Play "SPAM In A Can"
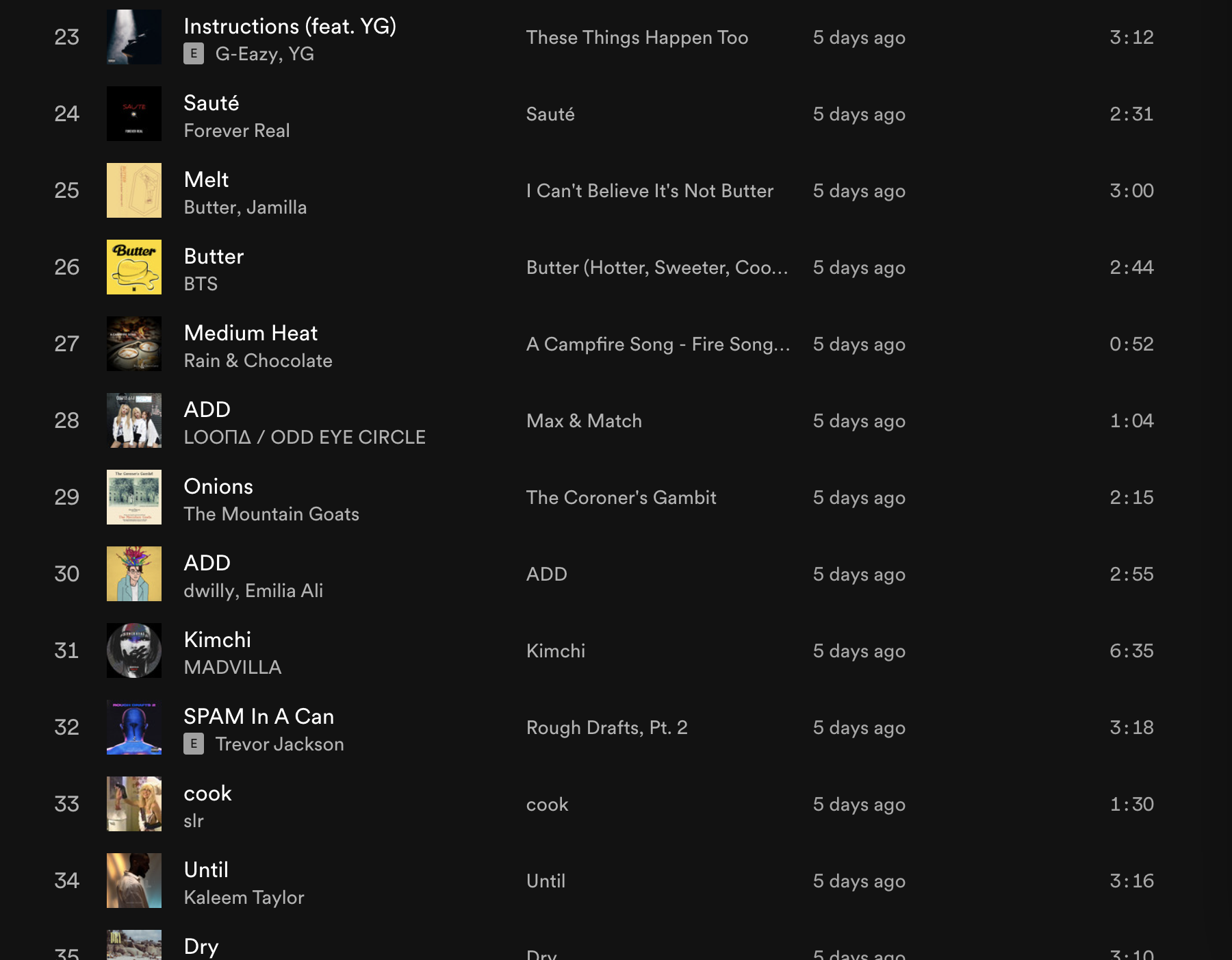The width and height of the screenshot is (1232, 960). click(259, 716)
